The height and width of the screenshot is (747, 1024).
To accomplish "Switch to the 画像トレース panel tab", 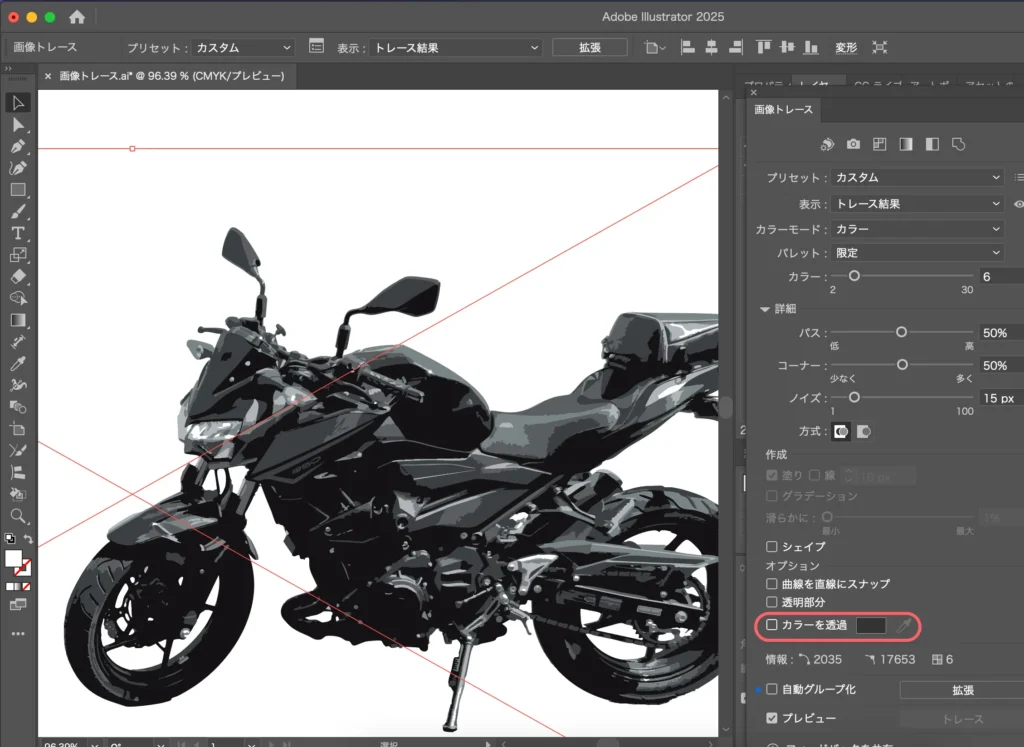I will (x=784, y=110).
